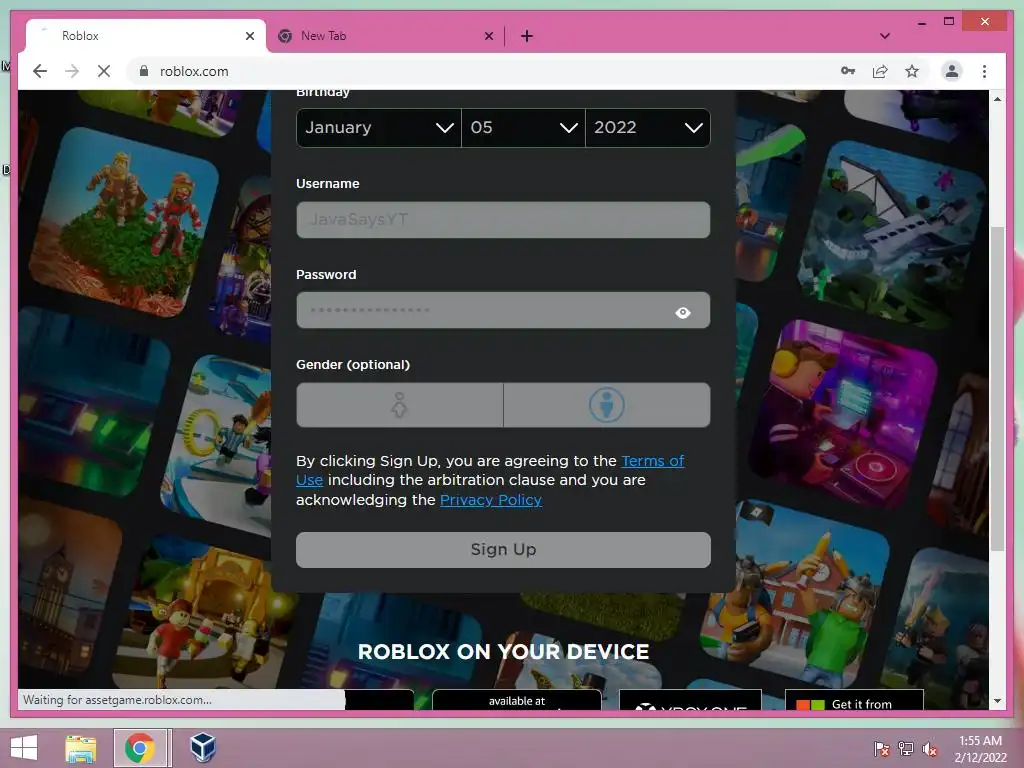The width and height of the screenshot is (1024, 768).
Task: Close the New Tab tab
Action: [488, 36]
